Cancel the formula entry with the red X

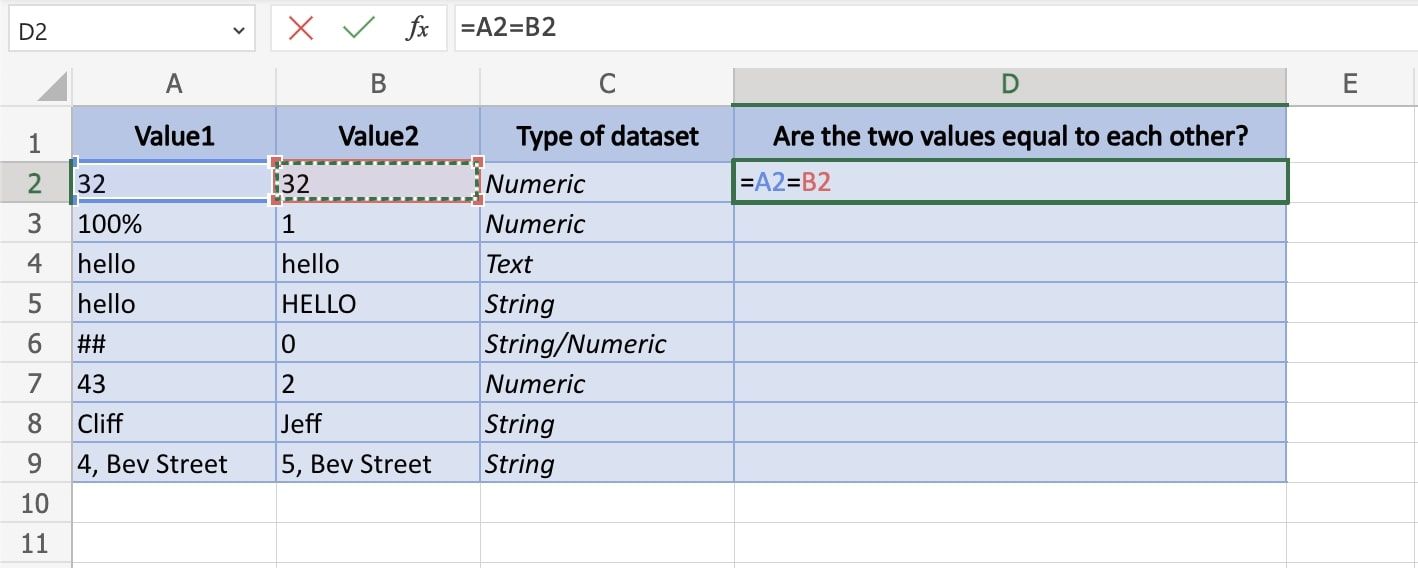click(x=300, y=29)
